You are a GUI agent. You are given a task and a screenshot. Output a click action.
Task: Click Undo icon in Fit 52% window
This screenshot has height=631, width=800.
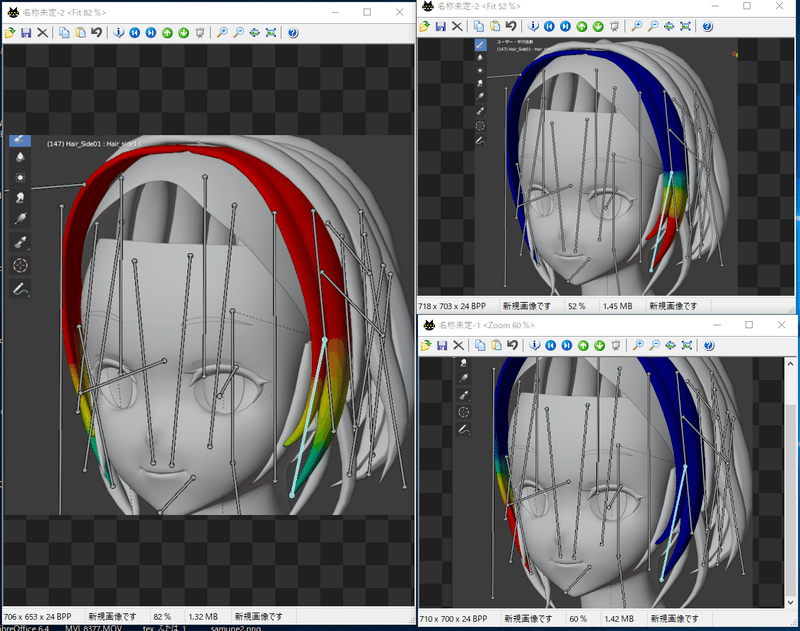(511, 27)
